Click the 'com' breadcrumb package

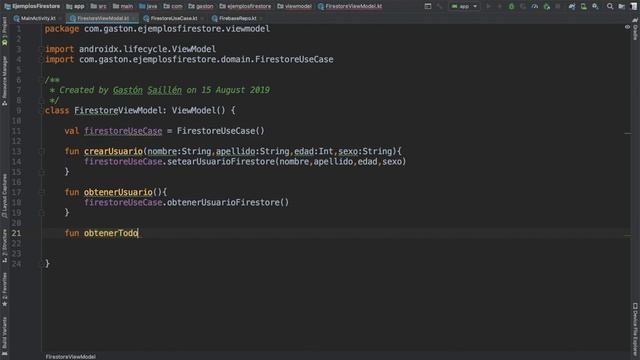point(173,6)
